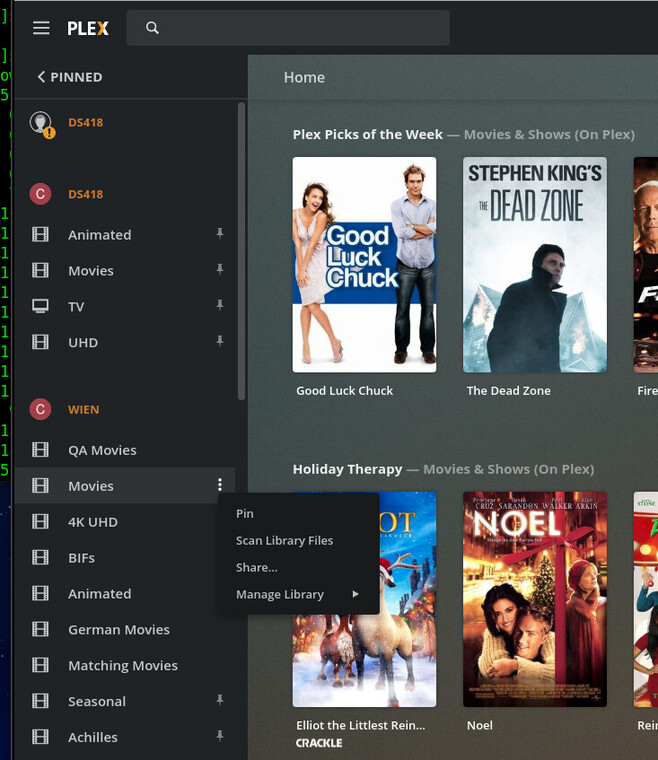Focus the search input field
The height and width of the screenshot is (760, 658).
click(288, 28)
